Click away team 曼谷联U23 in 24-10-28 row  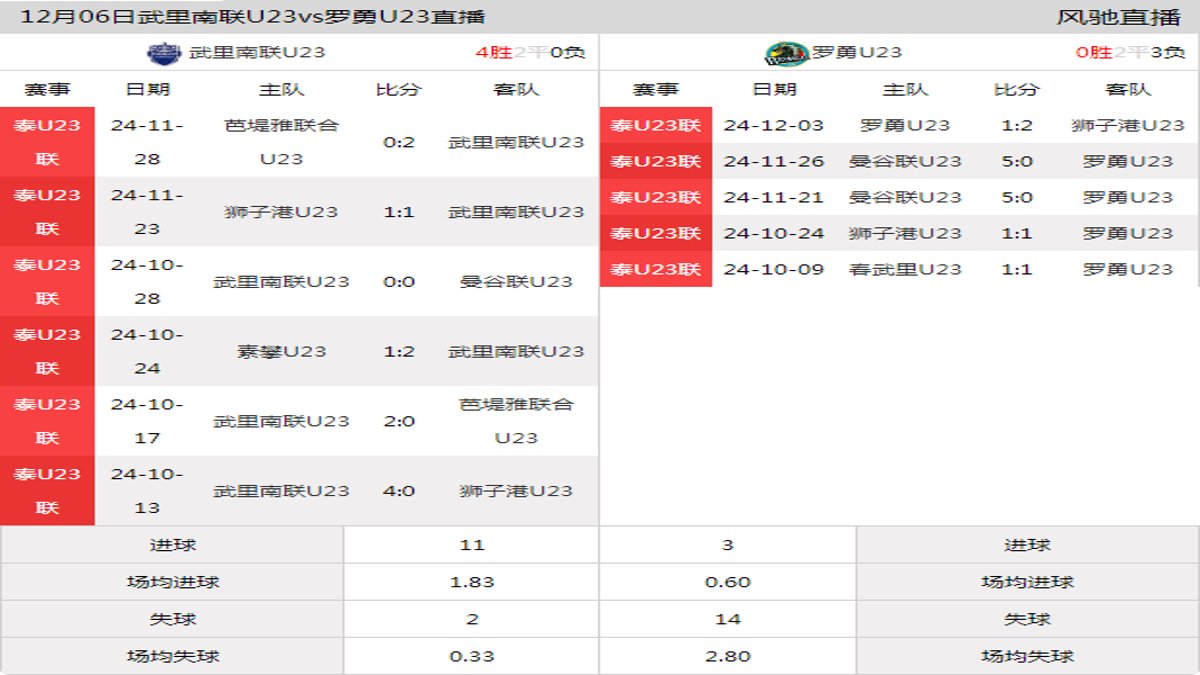[x=516, y=282]
